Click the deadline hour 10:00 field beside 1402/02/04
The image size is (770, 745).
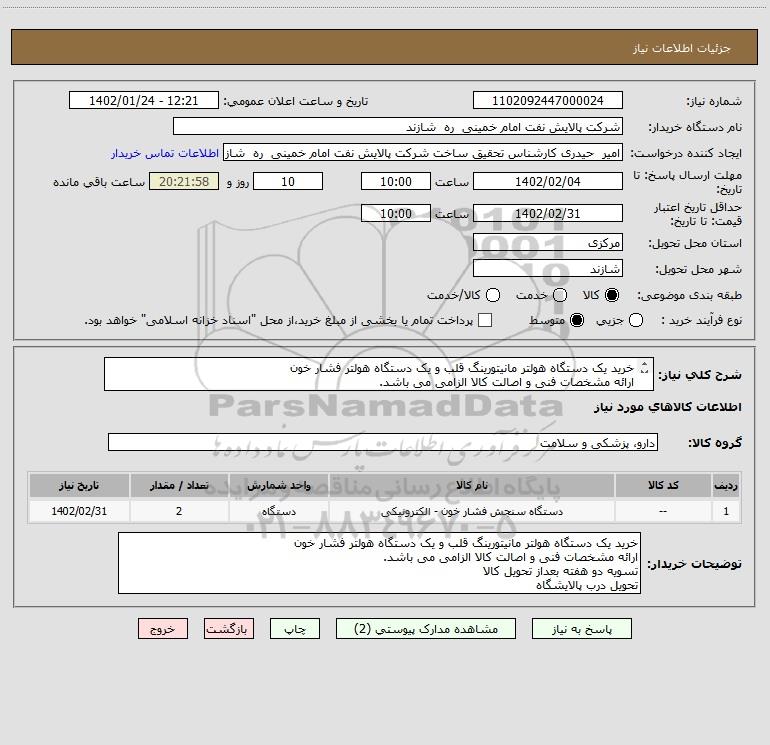[x=396, y=181]
